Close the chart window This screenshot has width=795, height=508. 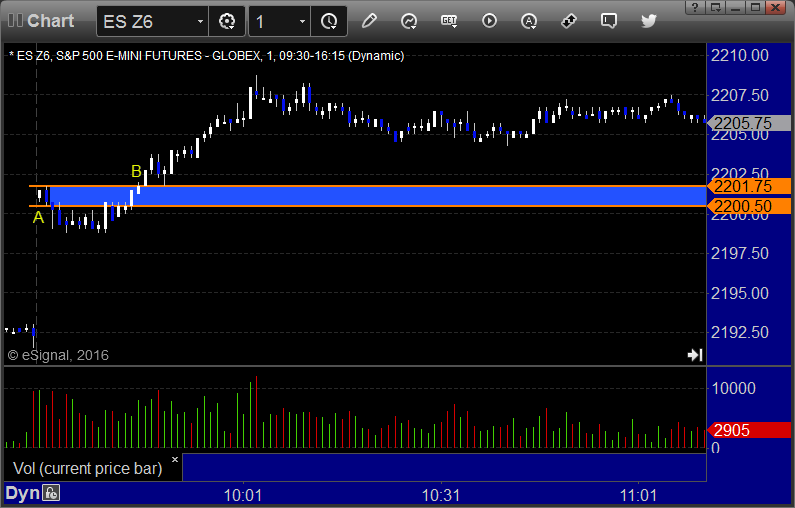coord(776,7)
